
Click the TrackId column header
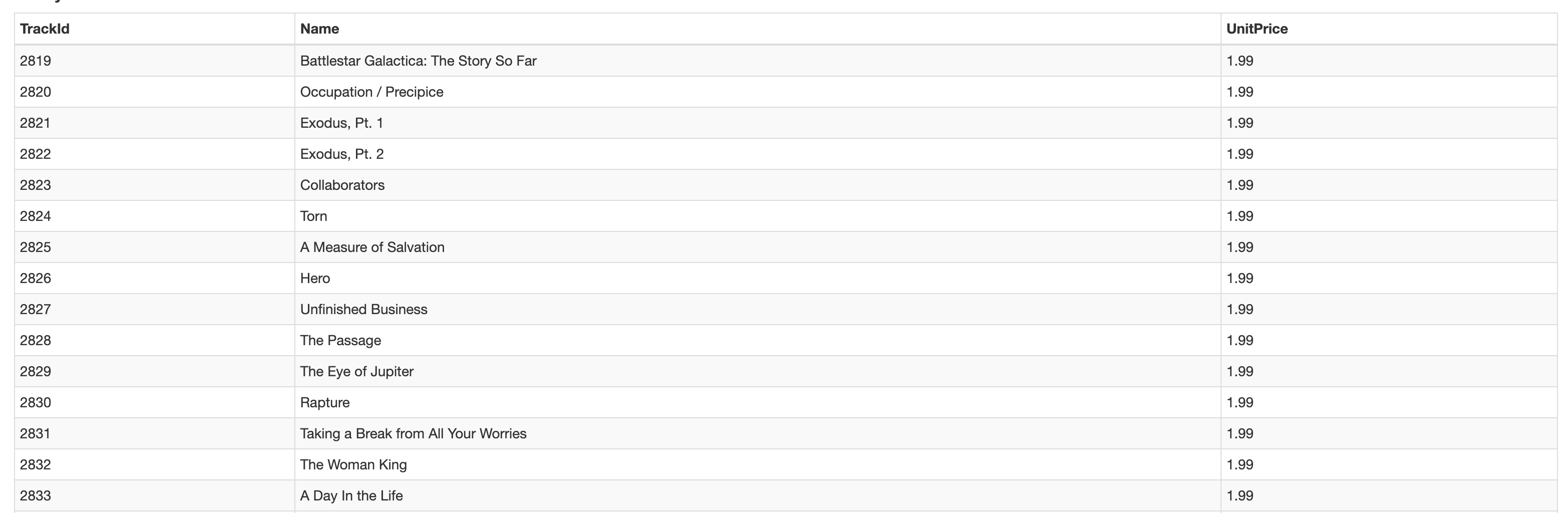coord(45,29)
